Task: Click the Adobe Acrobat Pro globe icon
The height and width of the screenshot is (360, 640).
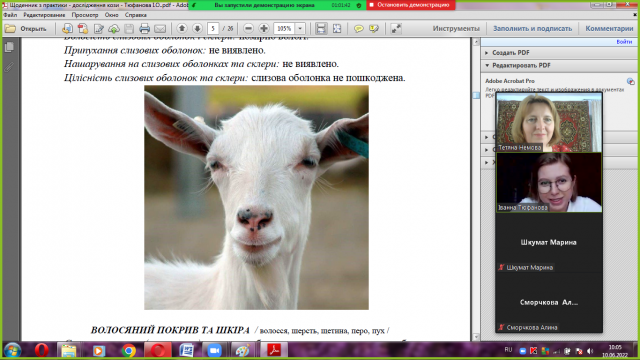Action: point(630,81)
